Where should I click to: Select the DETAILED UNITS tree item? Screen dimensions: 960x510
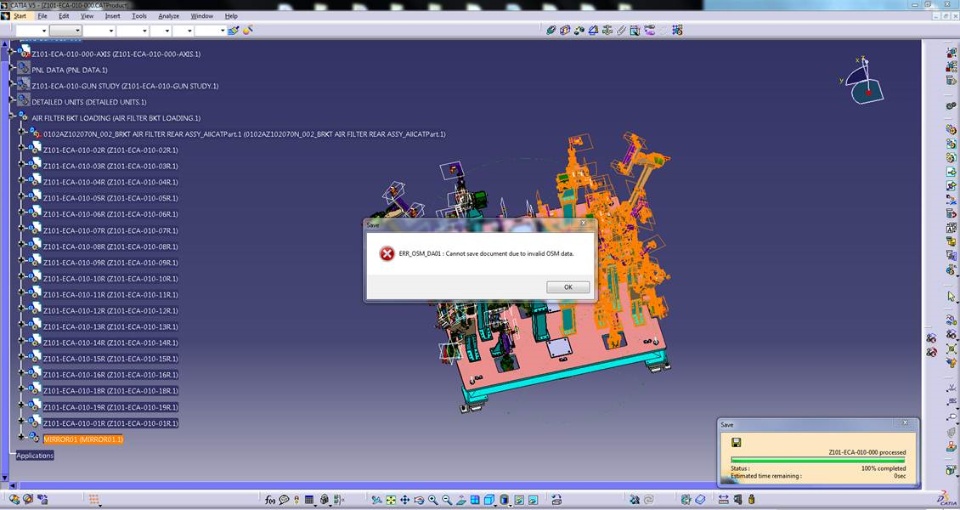(89, 102)
